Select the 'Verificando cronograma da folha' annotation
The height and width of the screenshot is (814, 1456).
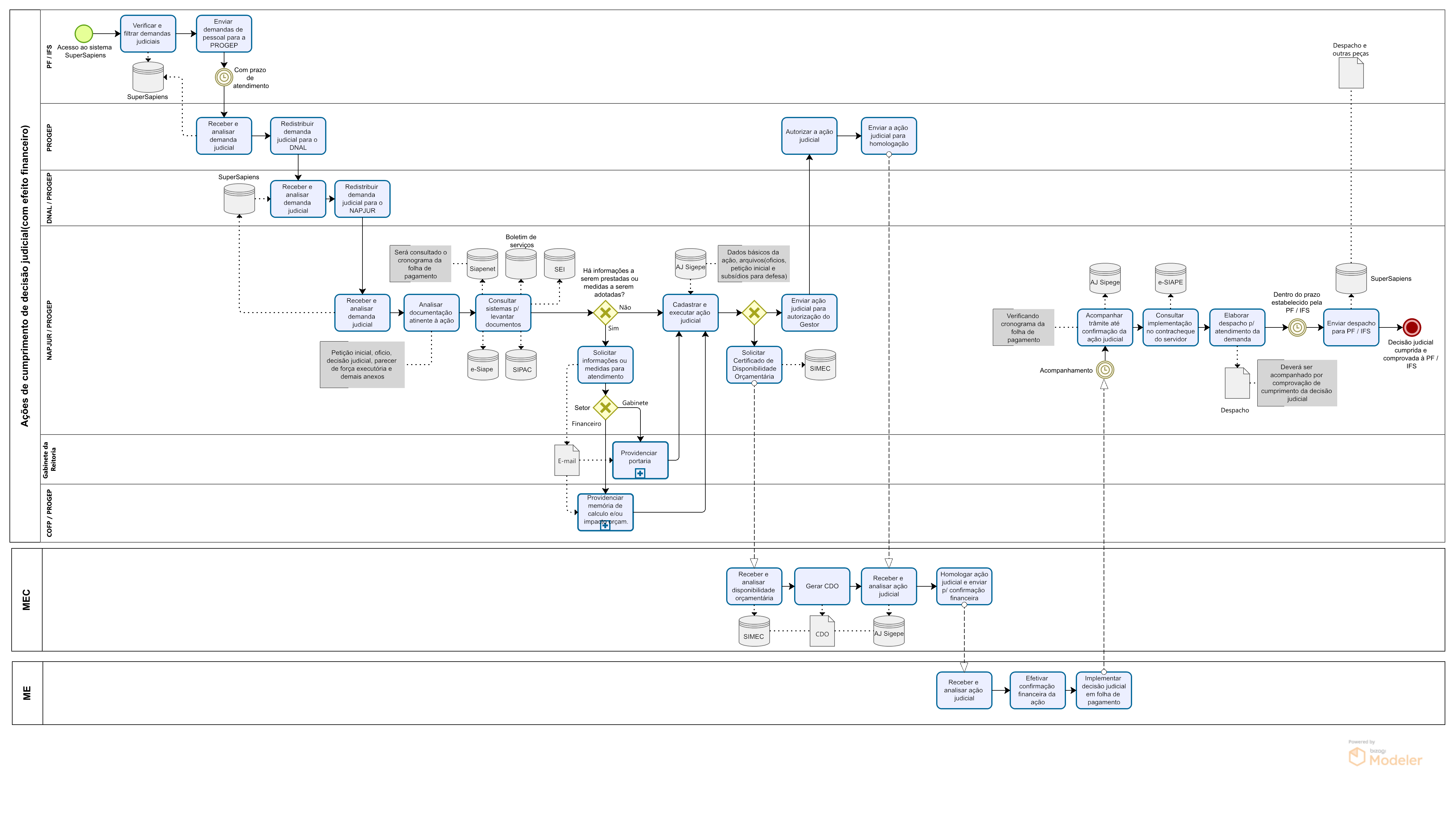coord(1023,328)
